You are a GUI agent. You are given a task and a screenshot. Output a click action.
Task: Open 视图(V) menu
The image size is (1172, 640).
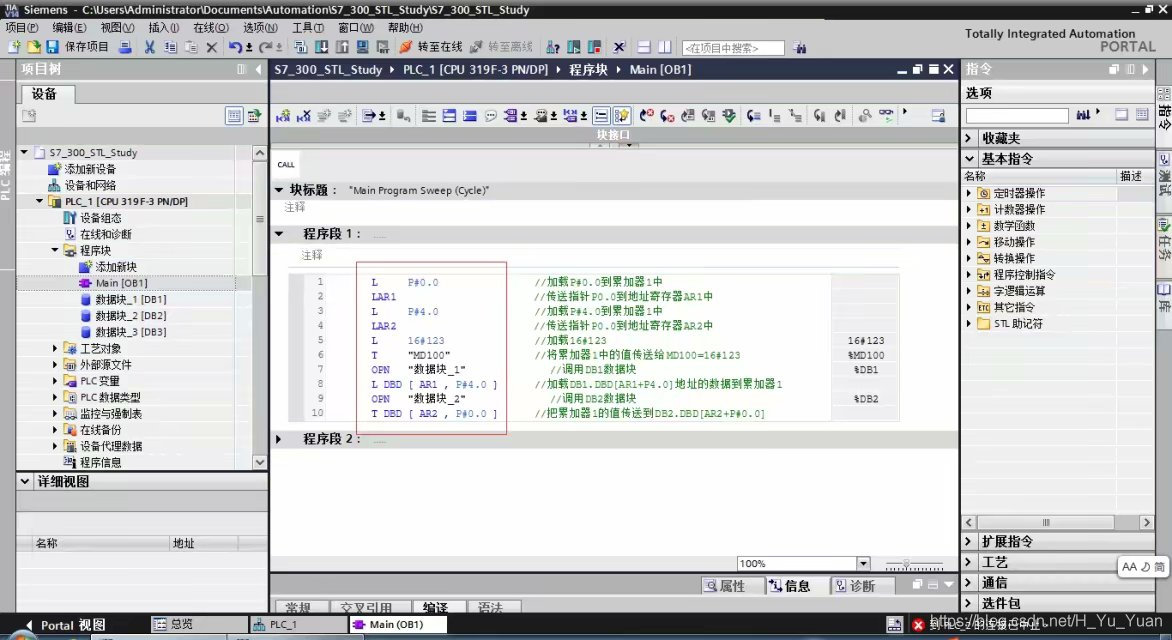pyautogui.click(x=117, y=28)
